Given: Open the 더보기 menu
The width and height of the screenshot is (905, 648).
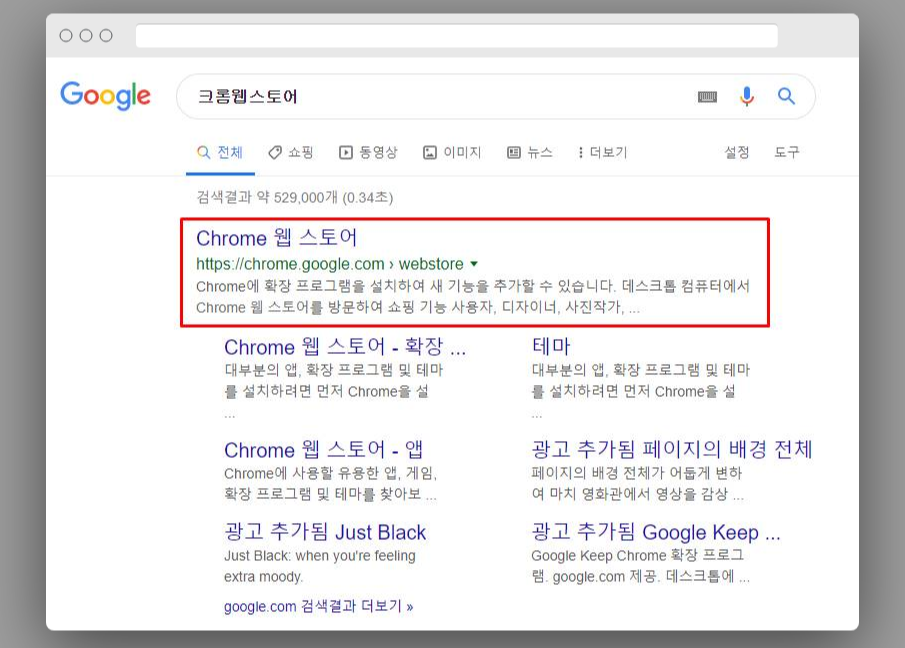Looking at the screenshot, I should pyautogui.click(x=603, y=152).
